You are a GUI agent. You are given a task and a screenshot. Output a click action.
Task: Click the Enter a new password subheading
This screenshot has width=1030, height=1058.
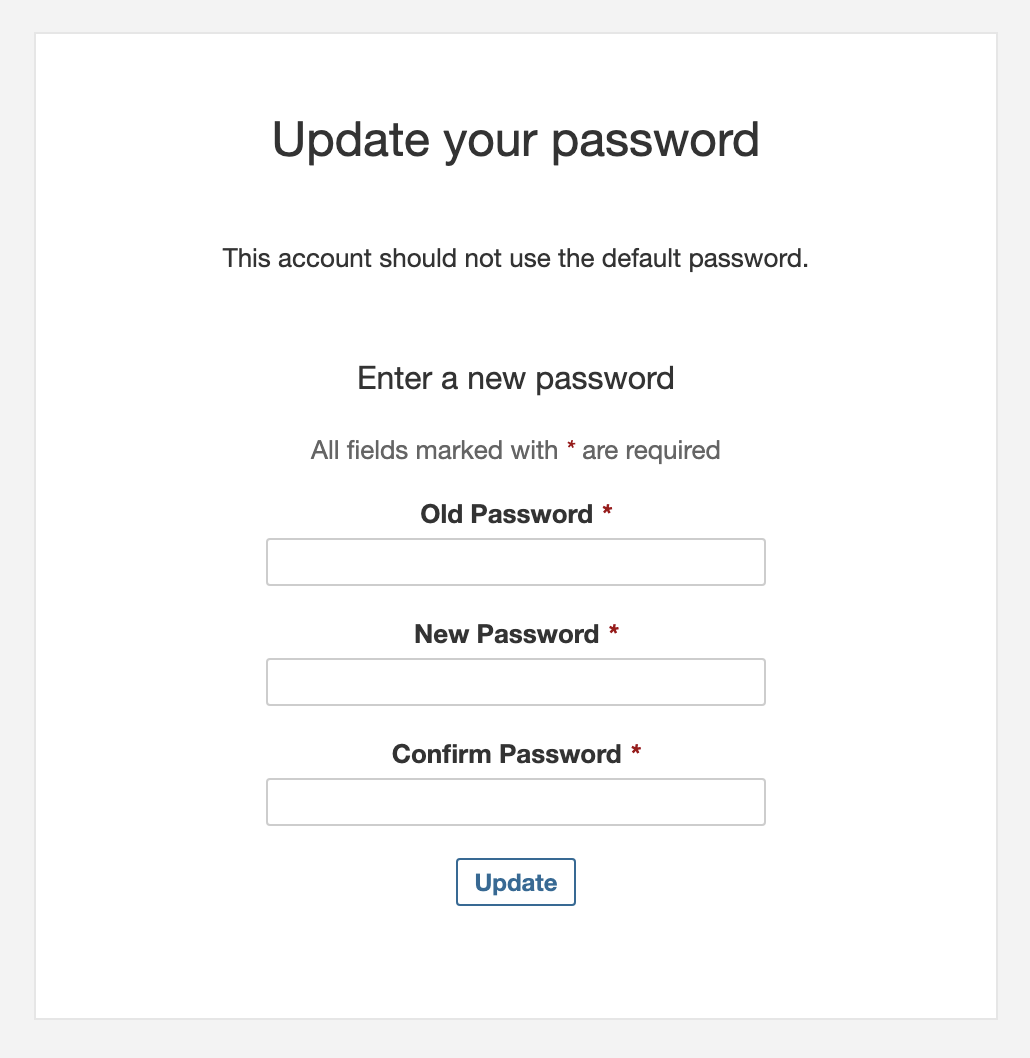point(515,378)
